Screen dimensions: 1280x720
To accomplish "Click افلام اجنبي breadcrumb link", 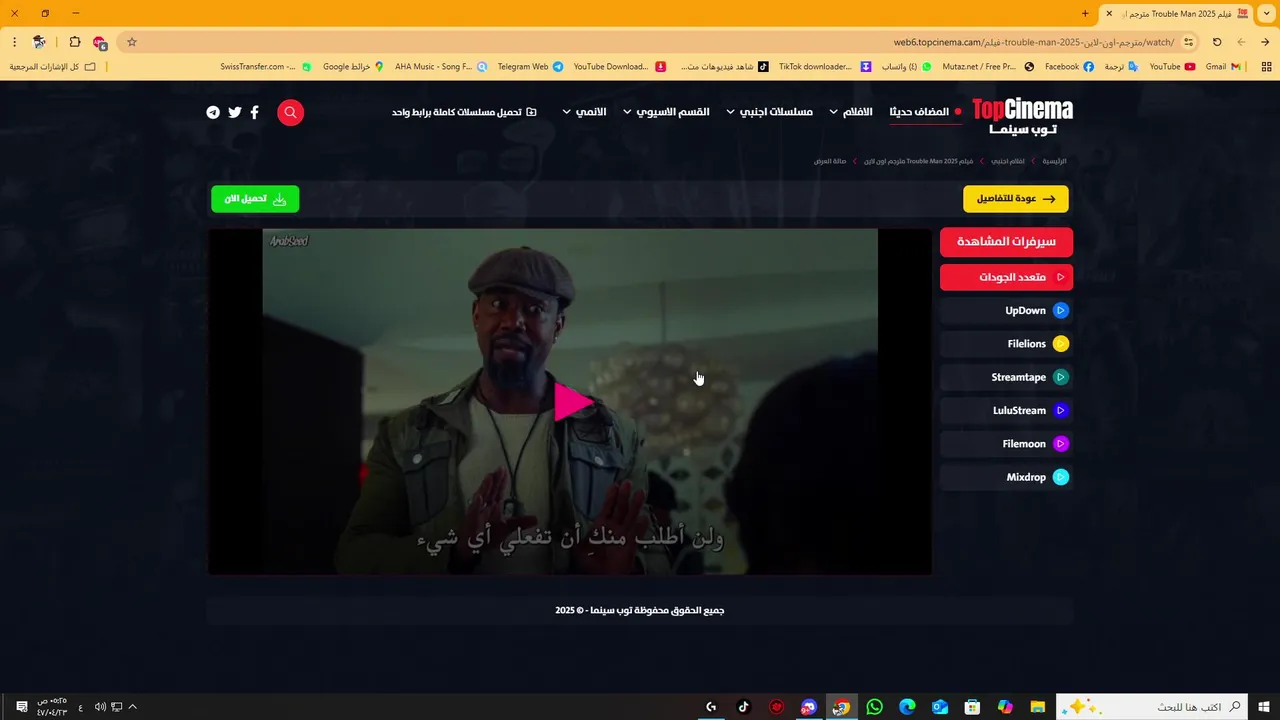I will pyautogui.click(x=1007, y=161).
